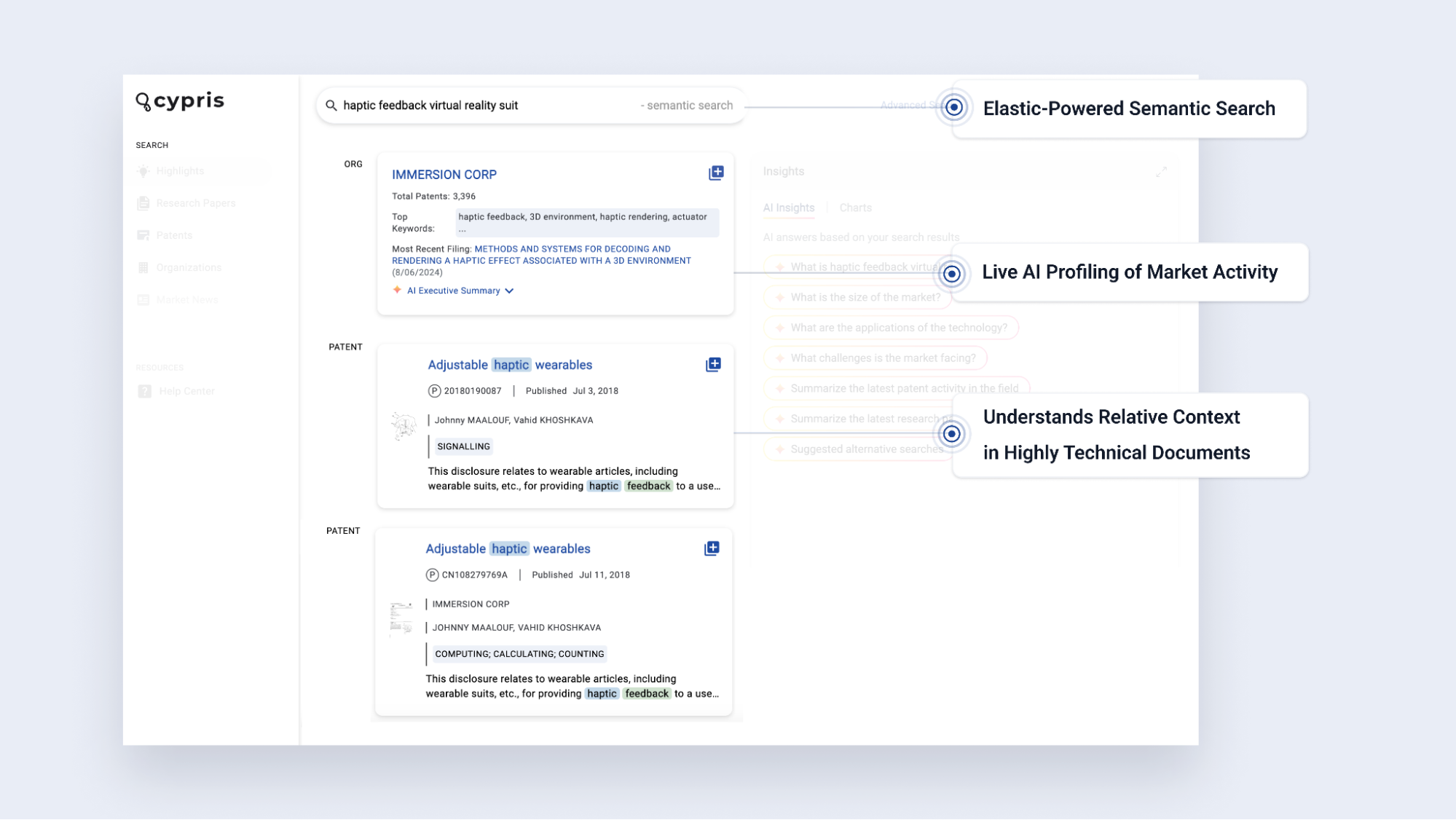Click the sparkle icon beside What challenges prompt
The image size is (1456, 820).
point(779,358)
